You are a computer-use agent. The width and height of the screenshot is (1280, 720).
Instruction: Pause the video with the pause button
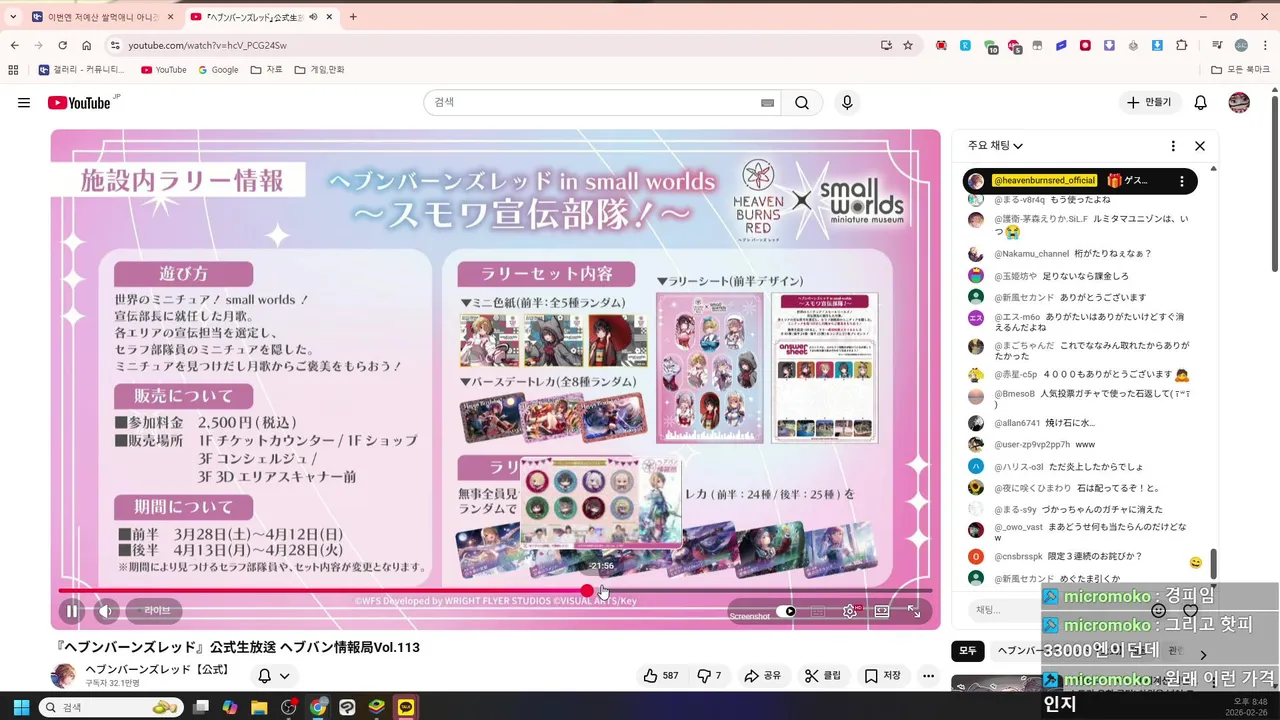click(x=72, y=611)
